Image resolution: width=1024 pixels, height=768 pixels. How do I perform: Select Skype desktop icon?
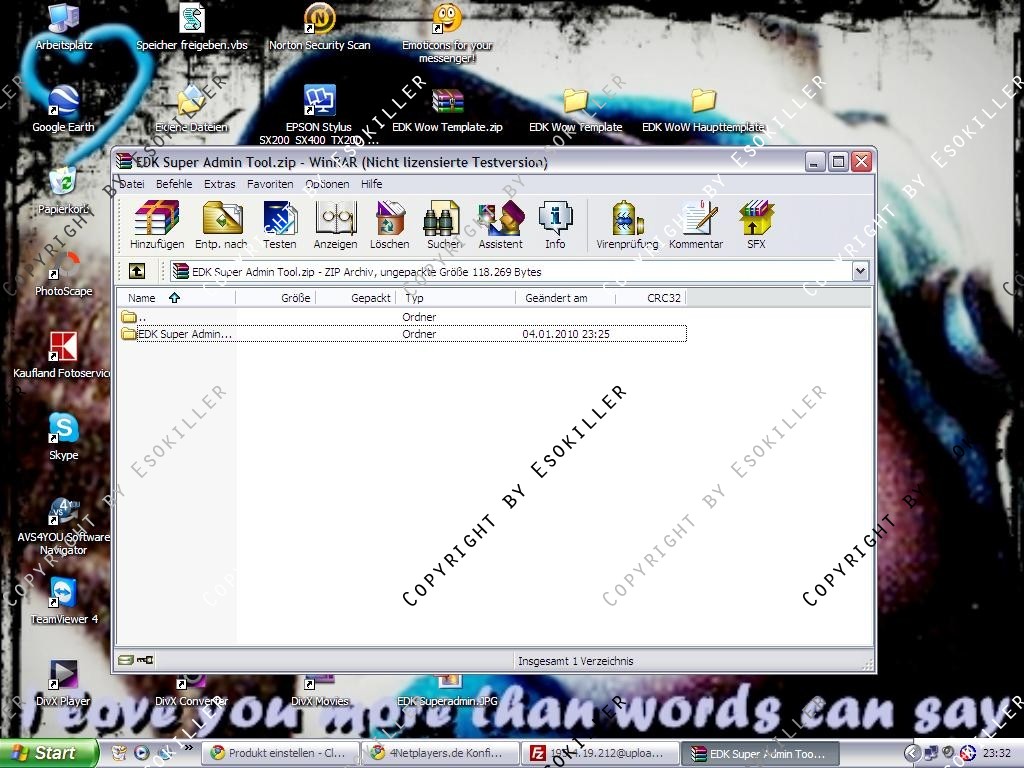coord(63,438)
